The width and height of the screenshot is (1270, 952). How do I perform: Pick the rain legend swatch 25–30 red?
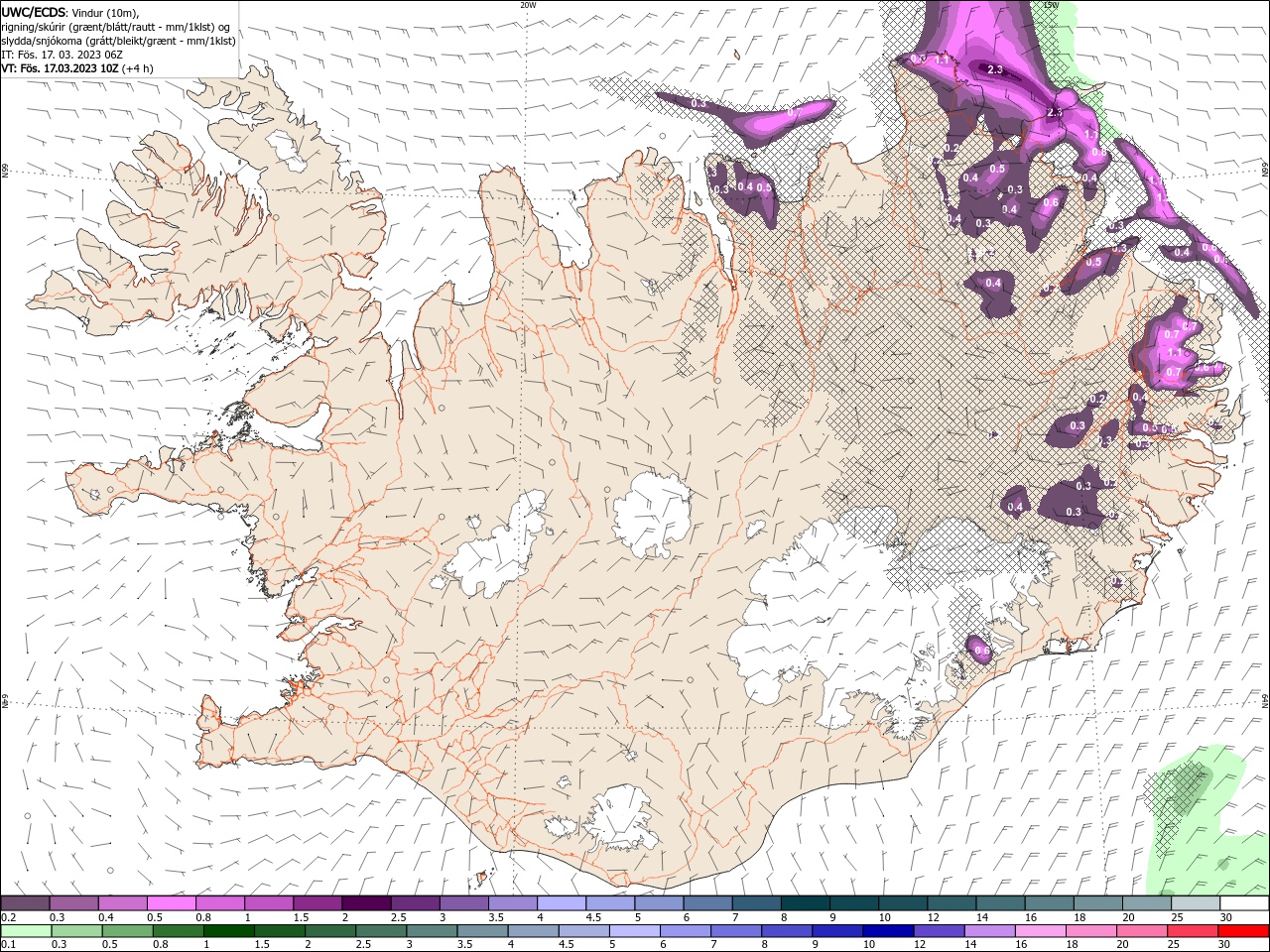click(x=1192, y=931)
